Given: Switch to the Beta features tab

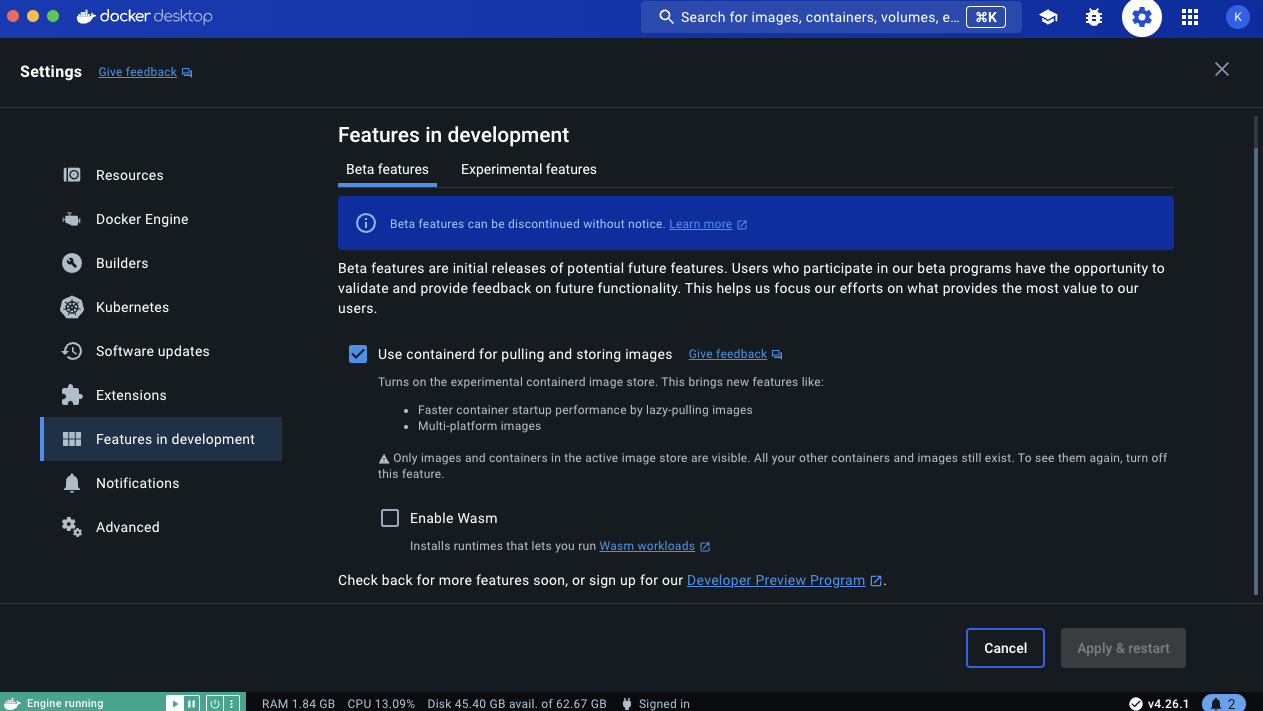Looking at the screenshot, I should [387, 169].
